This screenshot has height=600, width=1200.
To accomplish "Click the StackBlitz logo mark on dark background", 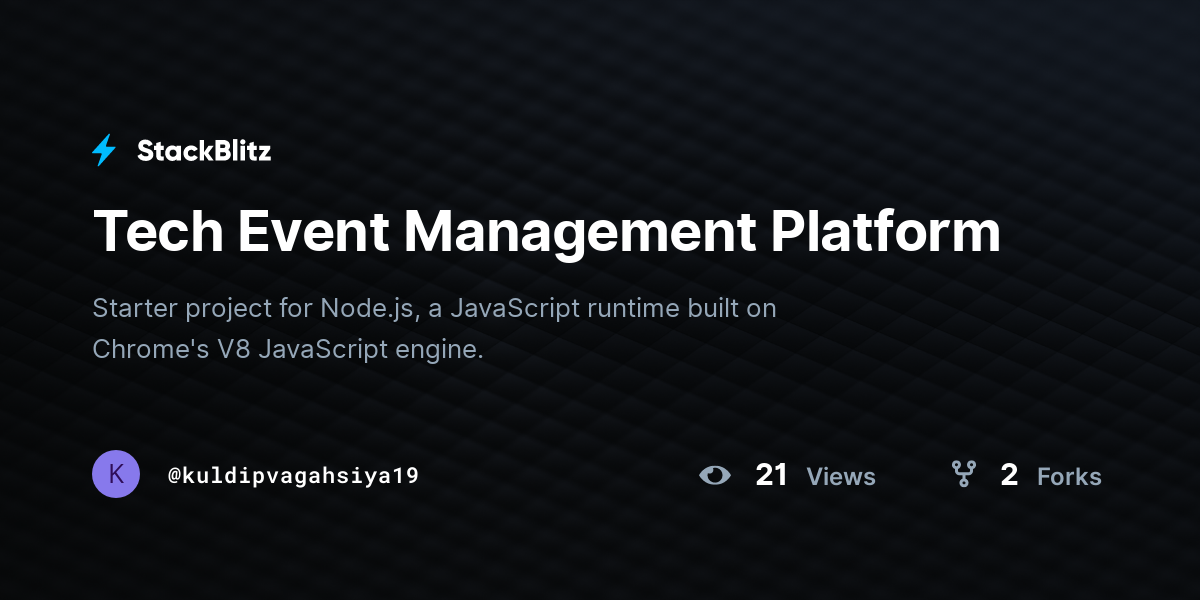I will pos(104,150).
